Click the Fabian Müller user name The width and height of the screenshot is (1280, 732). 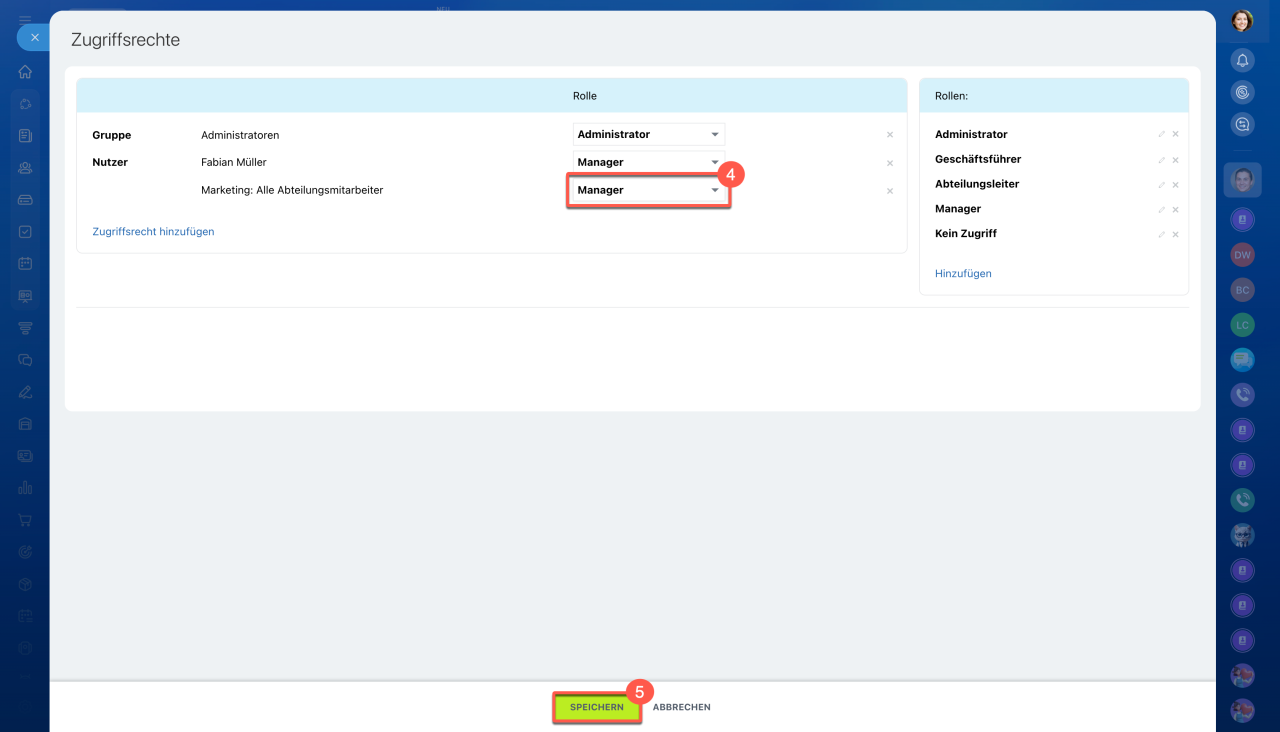point(234,162)
